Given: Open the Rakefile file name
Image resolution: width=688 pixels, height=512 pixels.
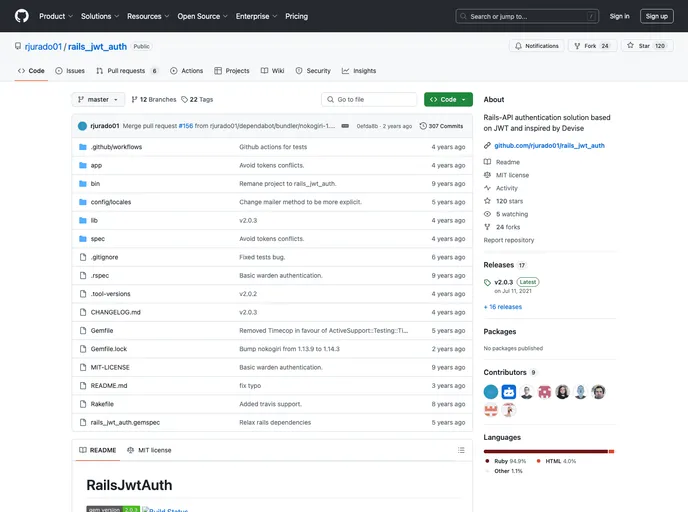Looking at the screenshot, I should coord(102,404).
